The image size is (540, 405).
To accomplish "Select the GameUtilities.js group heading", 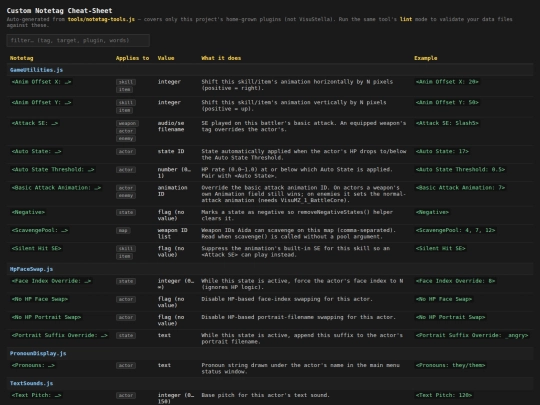I will [x=36, y=70].
